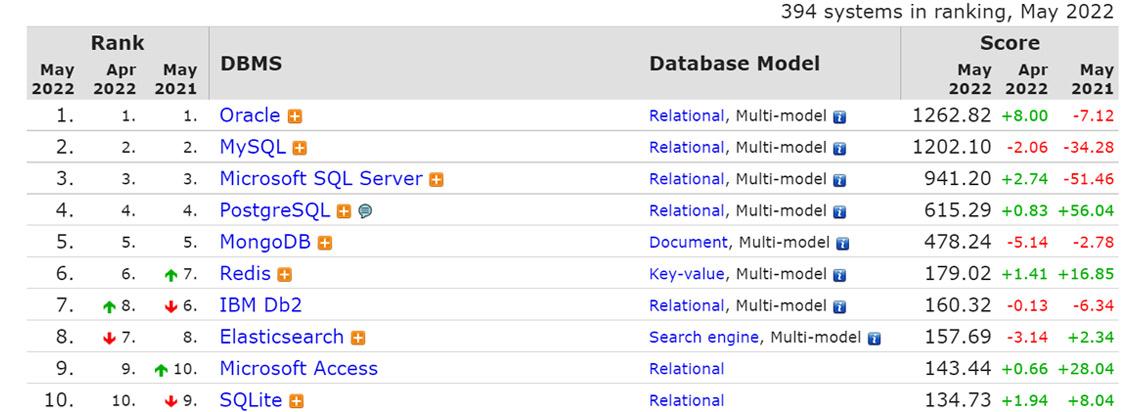
Task: Click the info icon in MongoDB's Multi-model cell
Action: pyautogui.click(x=843, y=243)
